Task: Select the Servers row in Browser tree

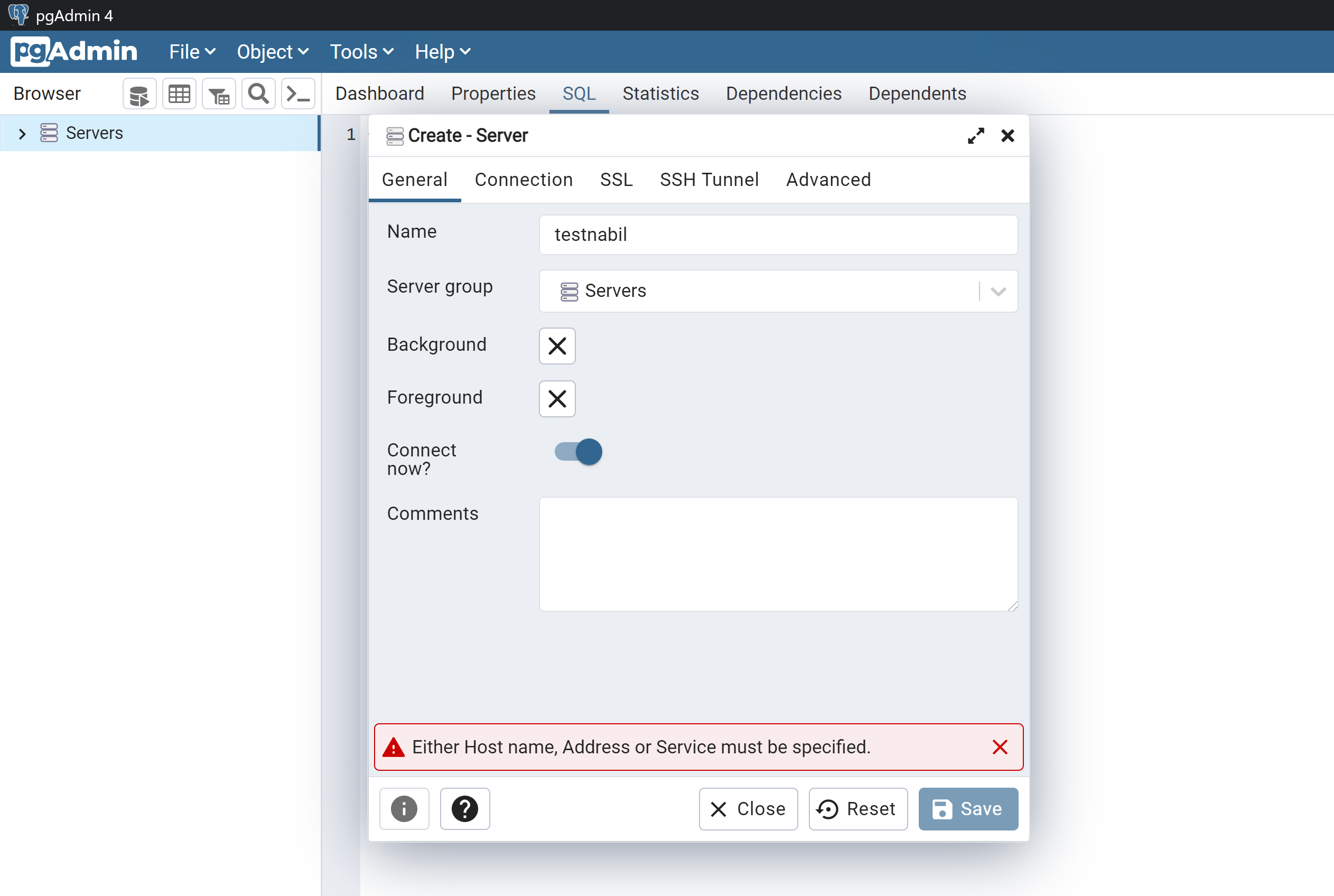Action: click(160, 133)
